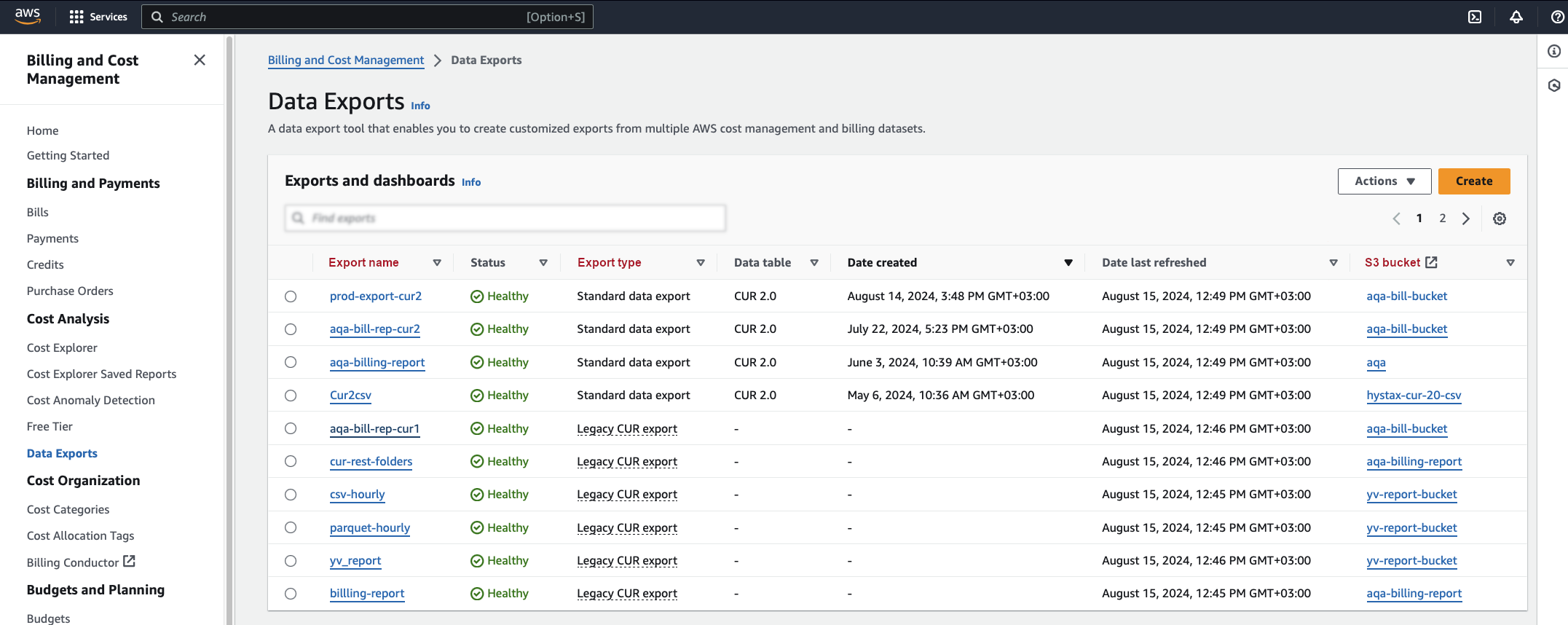Open the help question mark icon
The width and height of the screenshot is (1568, 625).
[1557, 17]
